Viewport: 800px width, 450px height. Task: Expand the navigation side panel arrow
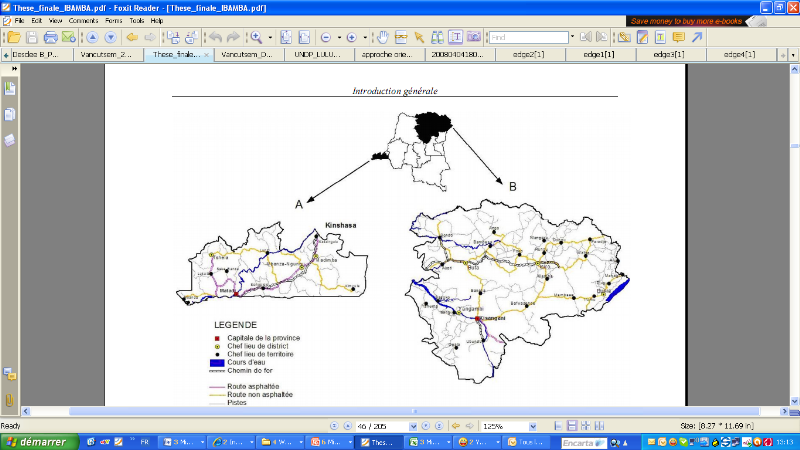14,68
